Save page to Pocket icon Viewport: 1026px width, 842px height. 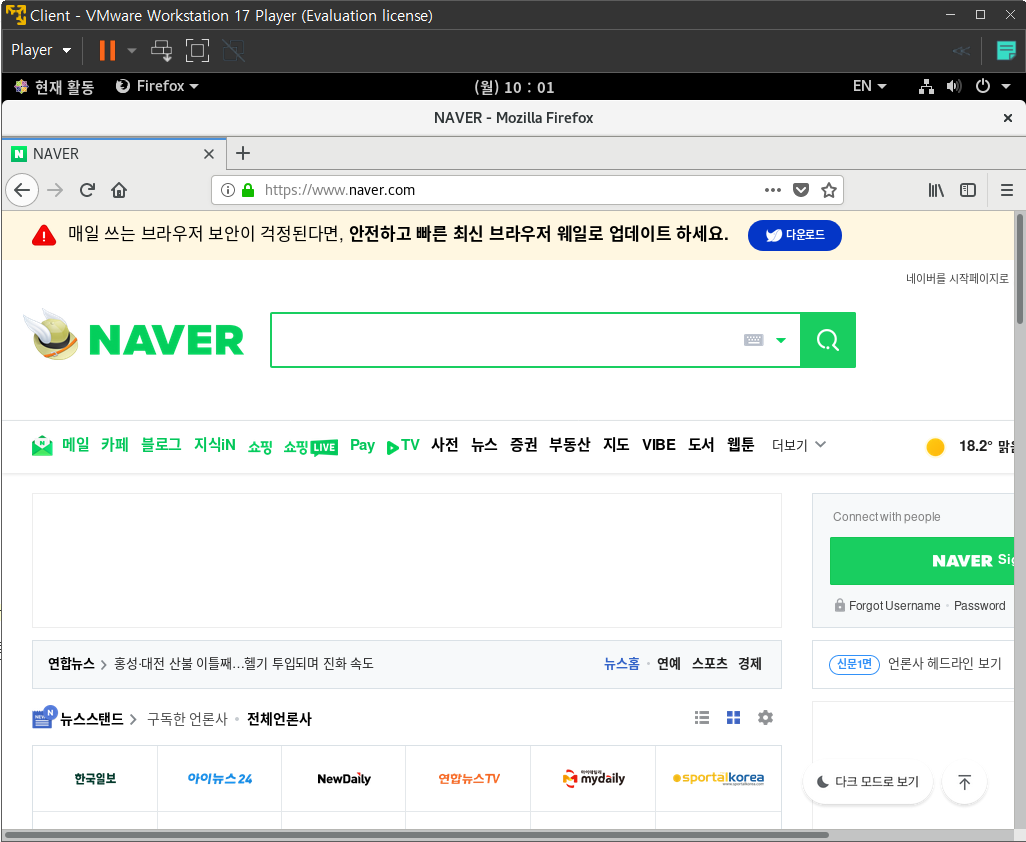tap(801, 190)
